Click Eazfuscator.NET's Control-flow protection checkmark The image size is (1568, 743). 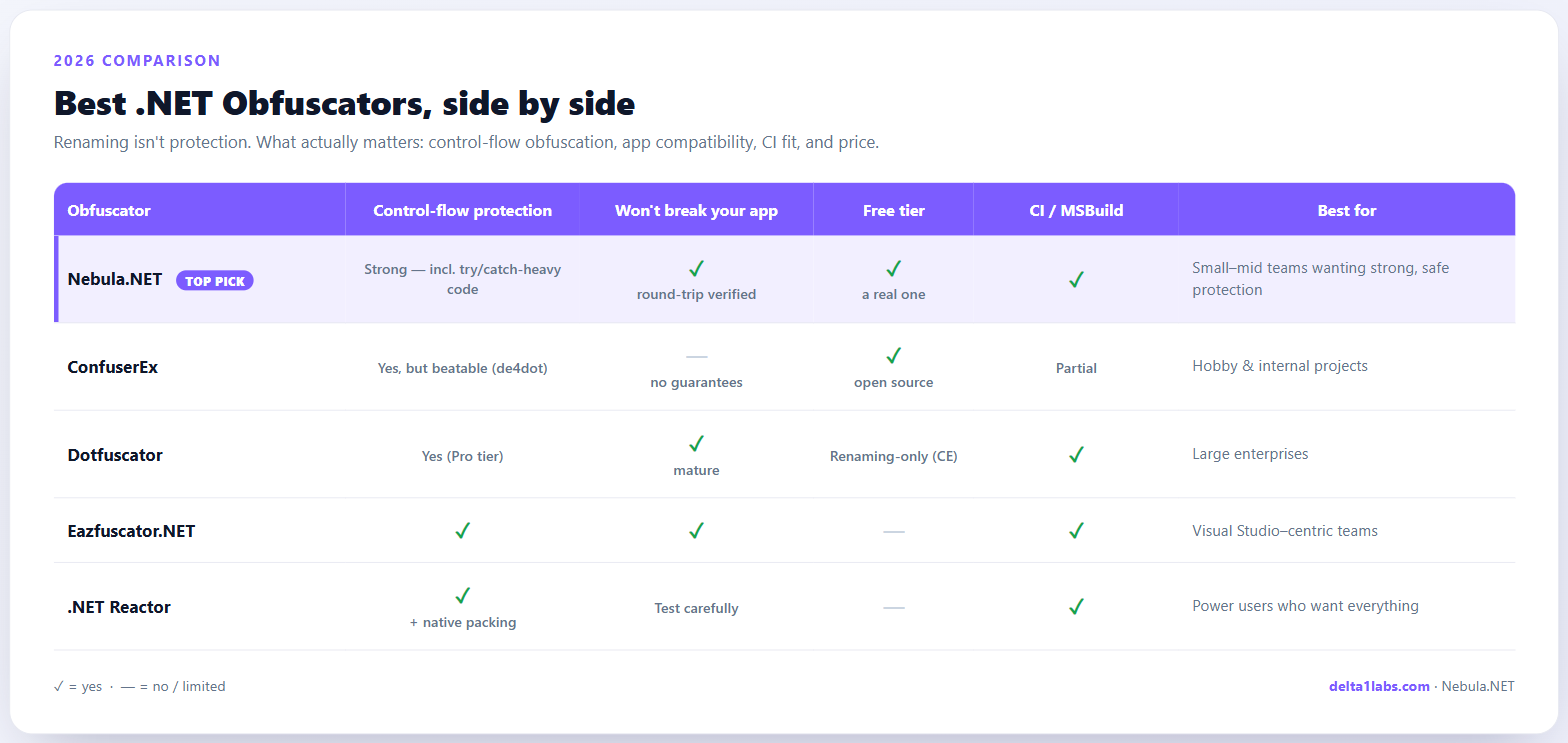click(x=463, y=530)
